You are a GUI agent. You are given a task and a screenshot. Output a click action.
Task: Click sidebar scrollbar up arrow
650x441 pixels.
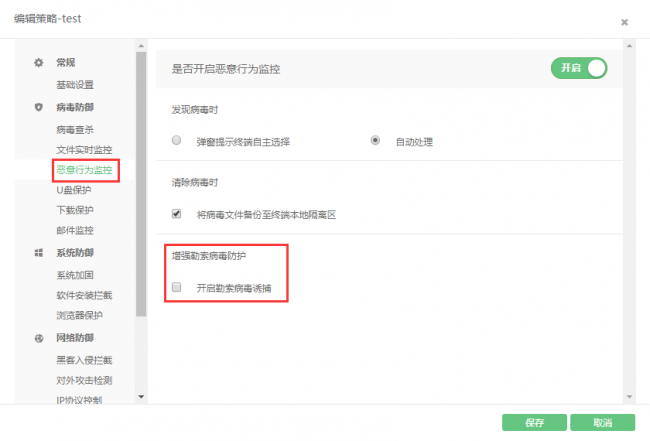click(141, 45)
